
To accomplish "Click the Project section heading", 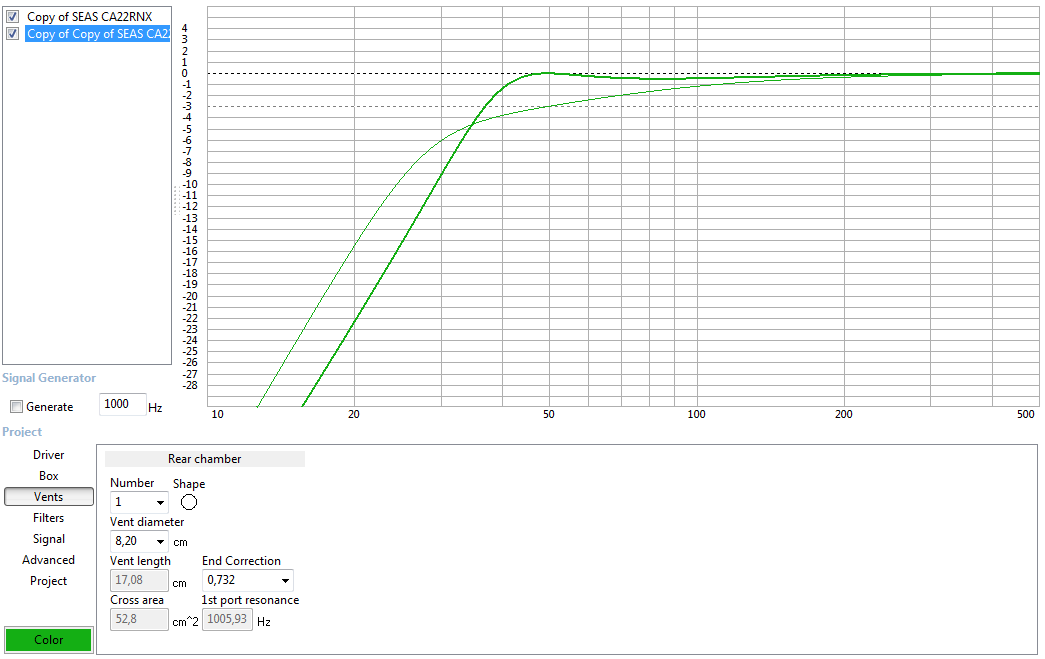I will (22, 432).
